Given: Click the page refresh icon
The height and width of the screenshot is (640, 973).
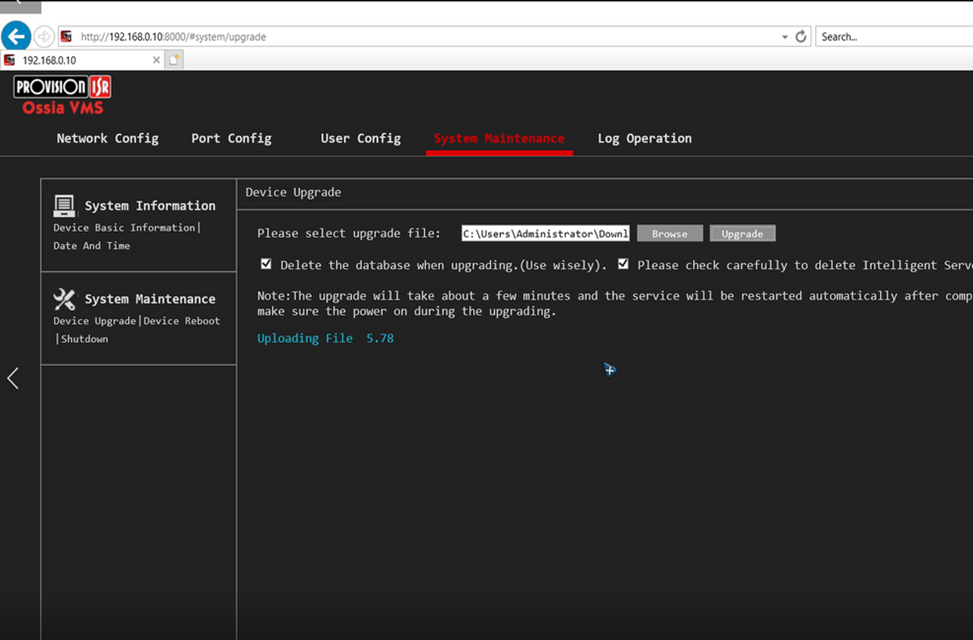Looking at the screenshot, I should click(800, 37).
